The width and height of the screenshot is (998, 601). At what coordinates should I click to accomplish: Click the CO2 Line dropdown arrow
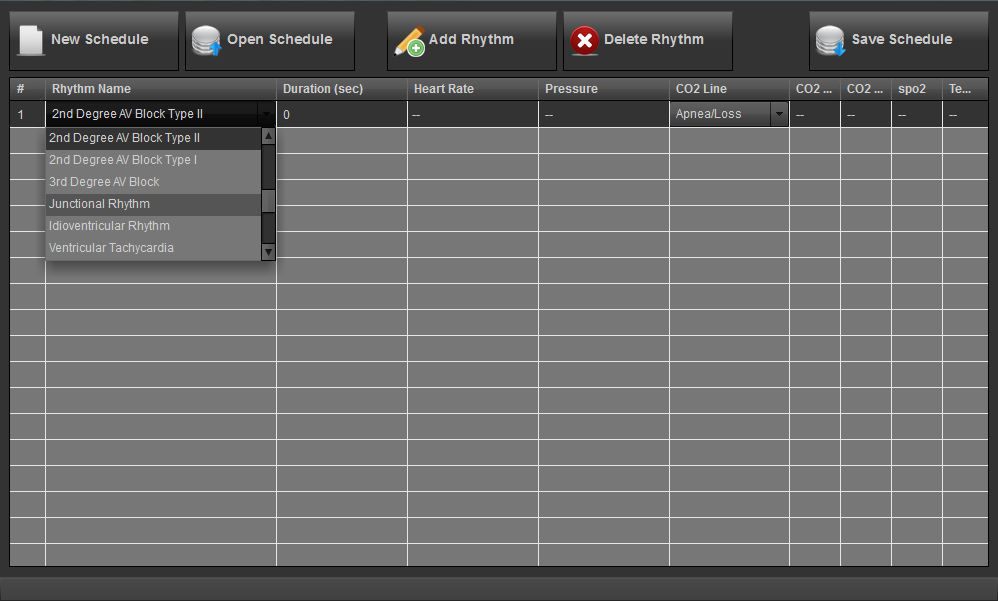(779, 113)
